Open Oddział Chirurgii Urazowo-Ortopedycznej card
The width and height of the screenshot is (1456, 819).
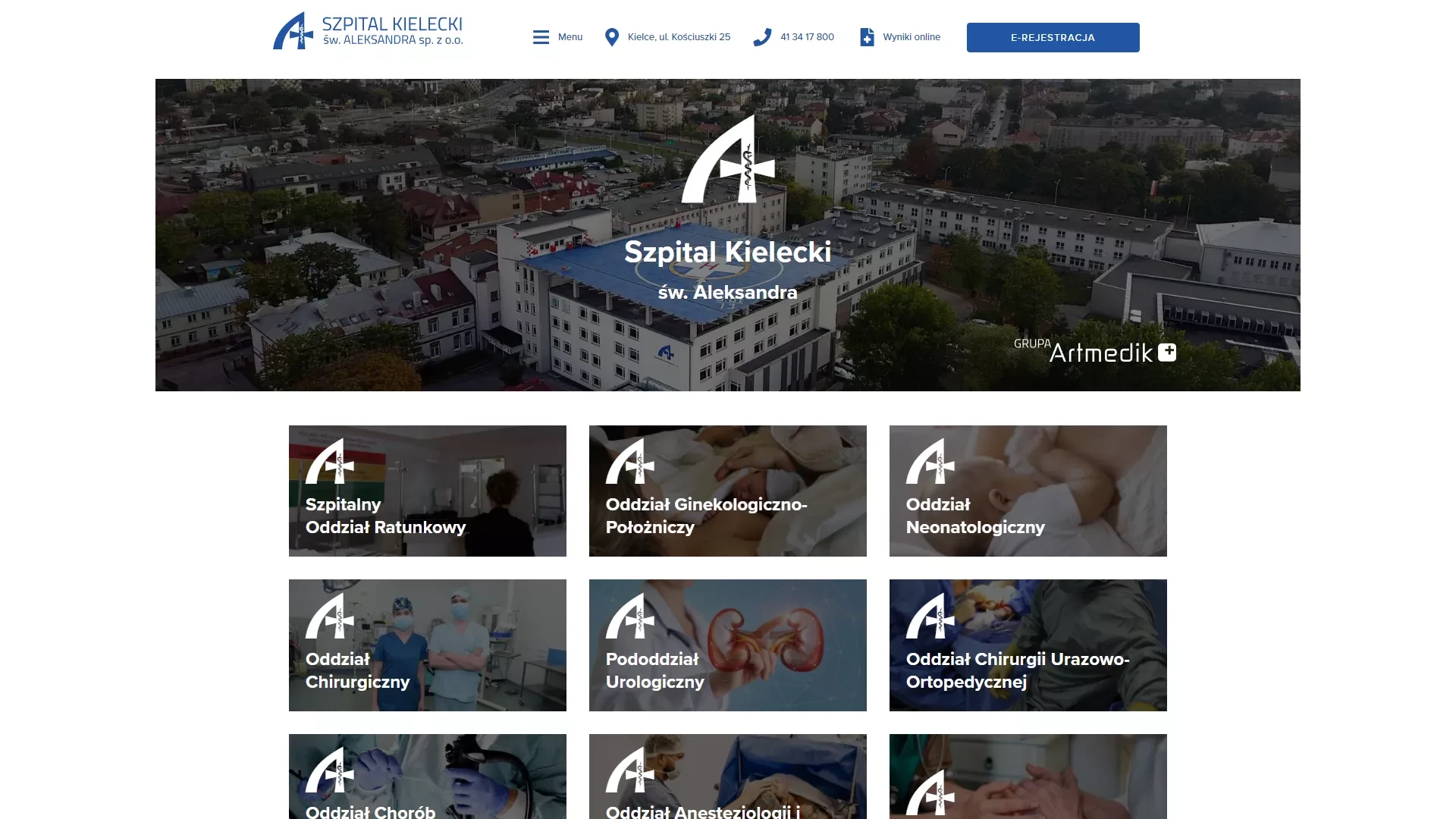pyautogui.click(x=1028, y=645)
